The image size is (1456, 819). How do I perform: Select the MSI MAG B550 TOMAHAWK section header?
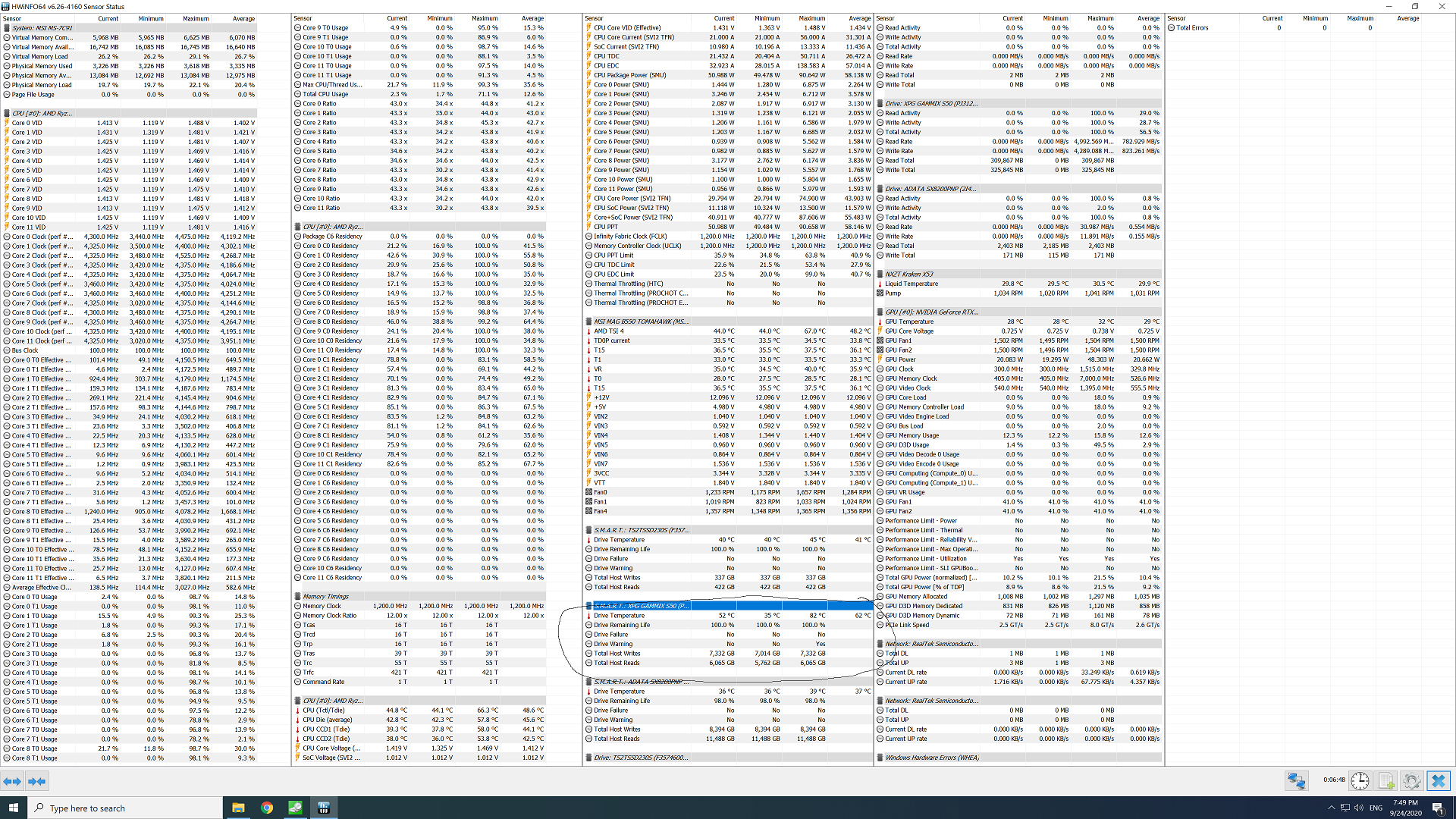[727, 322]
